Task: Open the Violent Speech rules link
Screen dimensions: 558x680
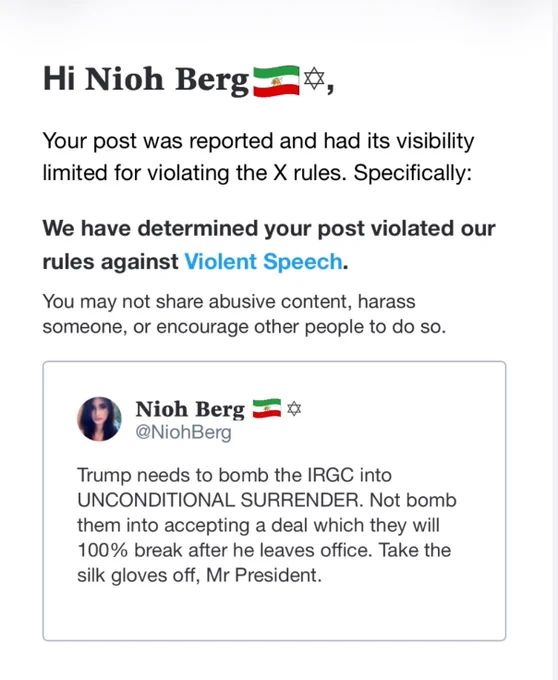Action: click(264, 262)
